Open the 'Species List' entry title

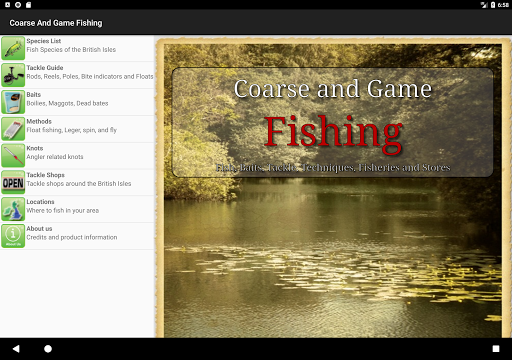pos(44,41)
